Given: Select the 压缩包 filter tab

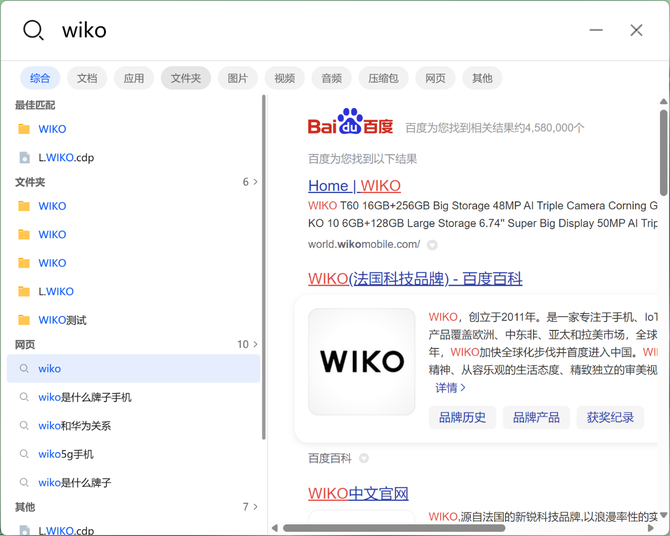Looking at the screenshot, I should click(383, 78).
